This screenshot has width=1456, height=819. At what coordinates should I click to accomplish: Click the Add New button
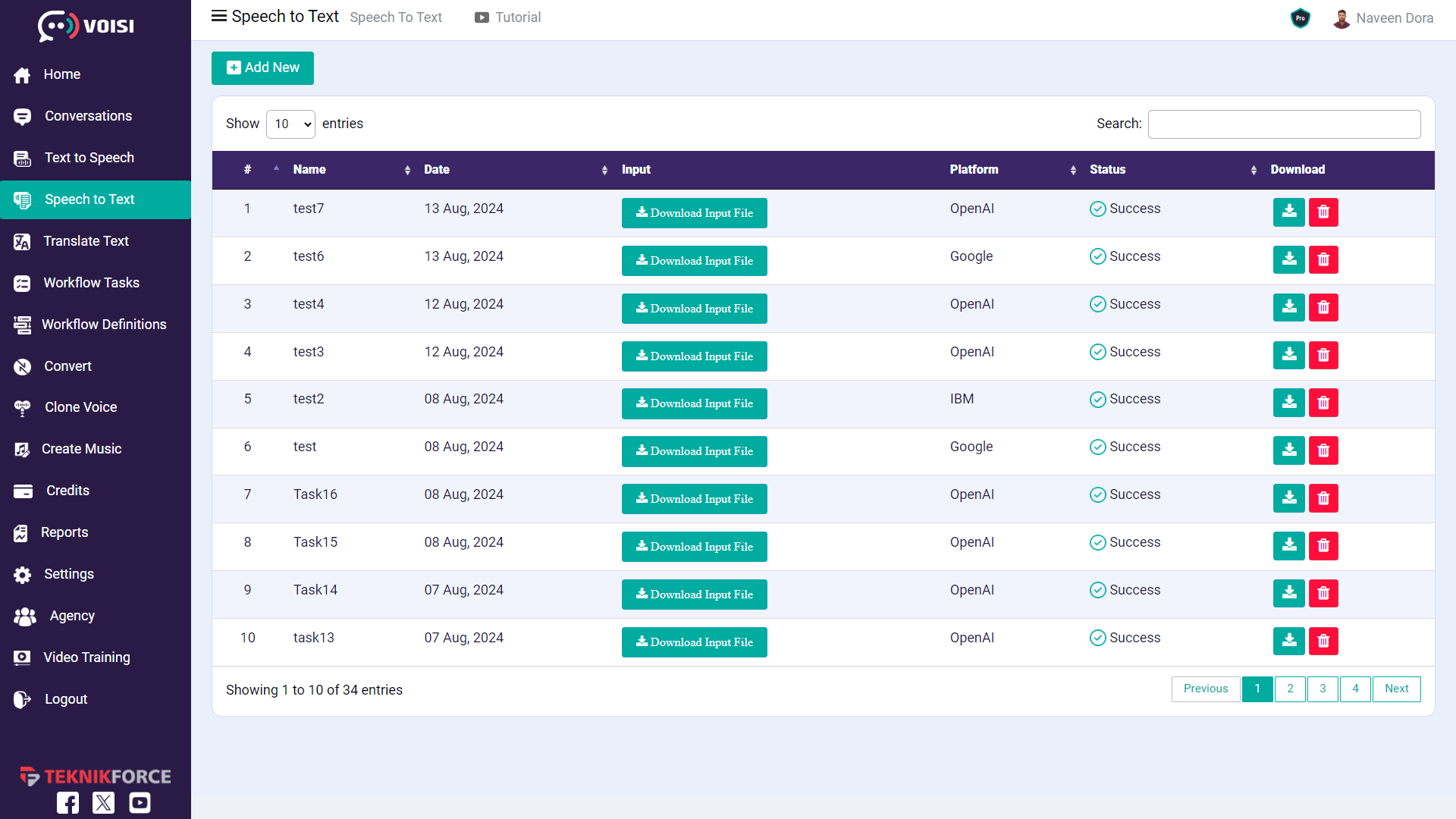click(x=262, y=68)
